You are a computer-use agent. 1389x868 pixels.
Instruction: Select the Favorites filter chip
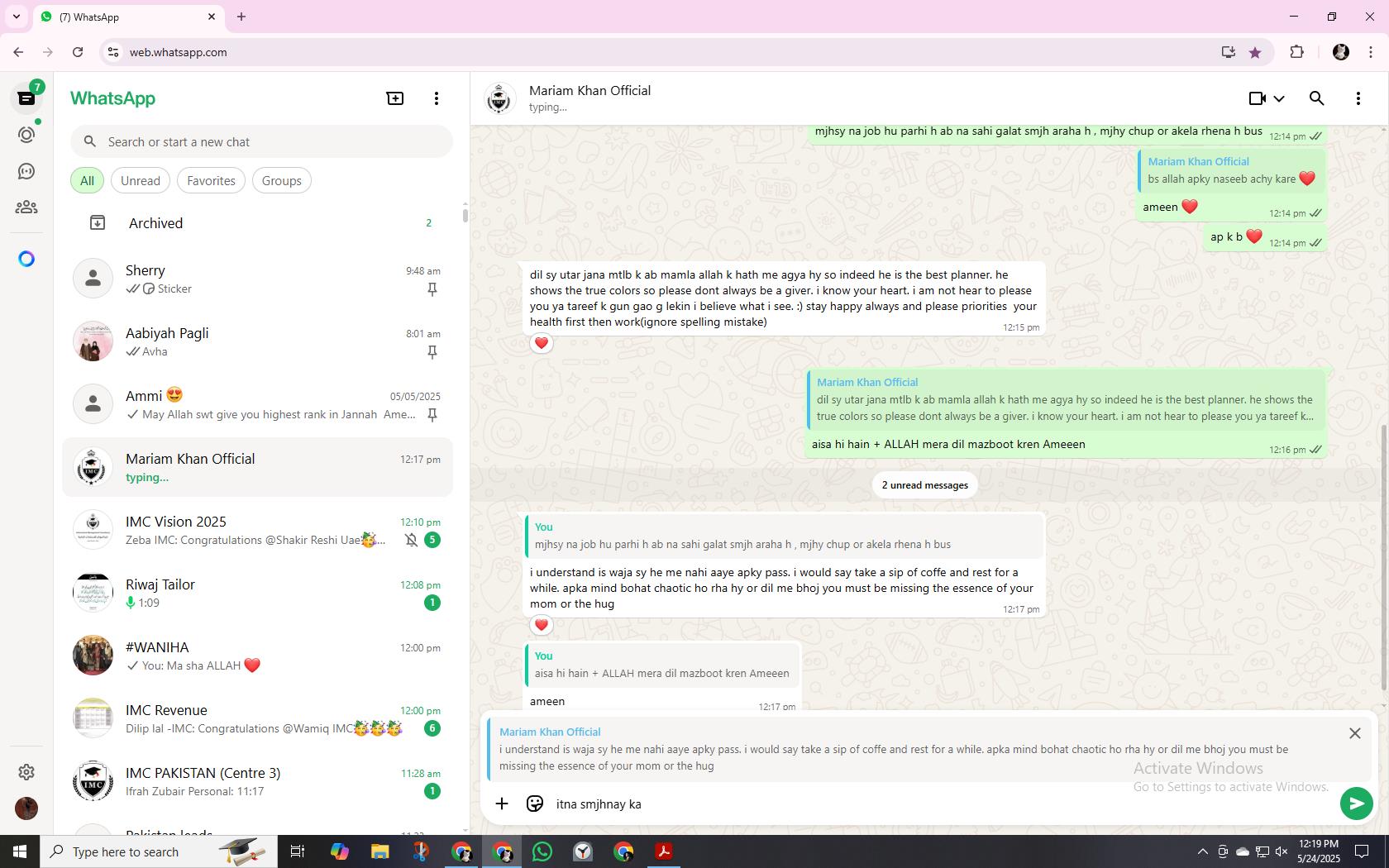tap(211, 180)
